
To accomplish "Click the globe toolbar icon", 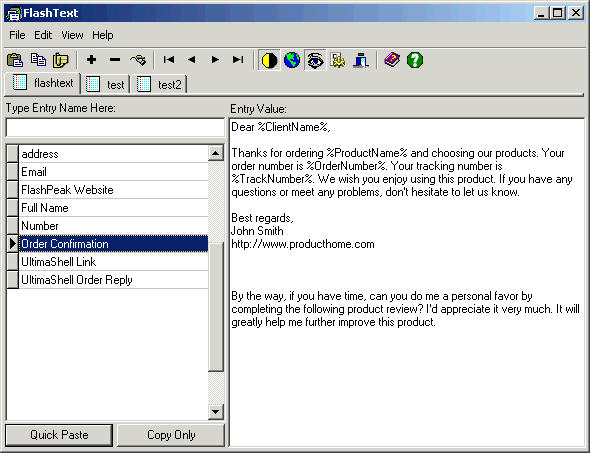I will (x=292, y=60).
